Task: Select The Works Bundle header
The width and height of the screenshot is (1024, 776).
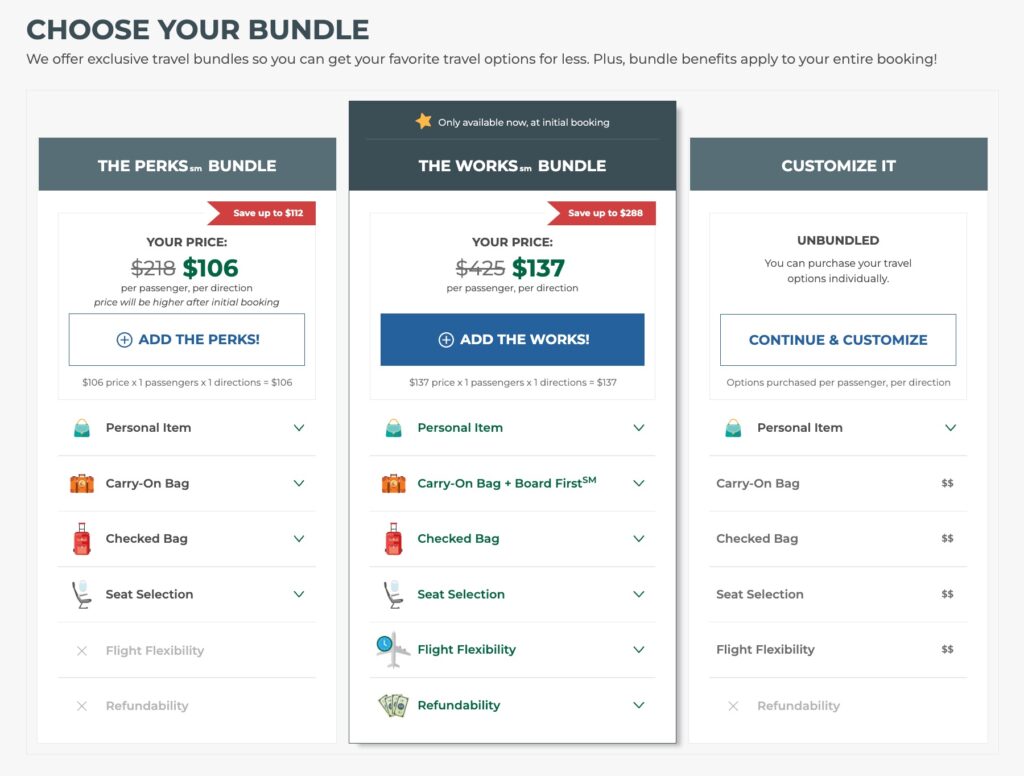Action: tap(512, 166)
